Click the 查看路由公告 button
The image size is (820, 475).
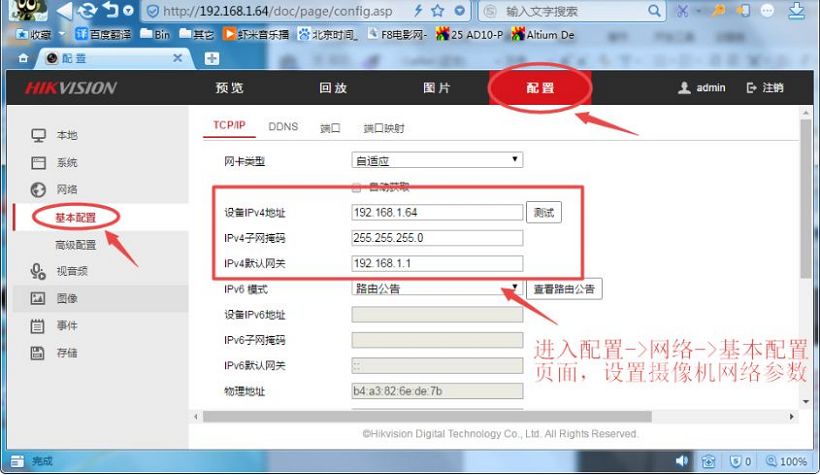564,289
